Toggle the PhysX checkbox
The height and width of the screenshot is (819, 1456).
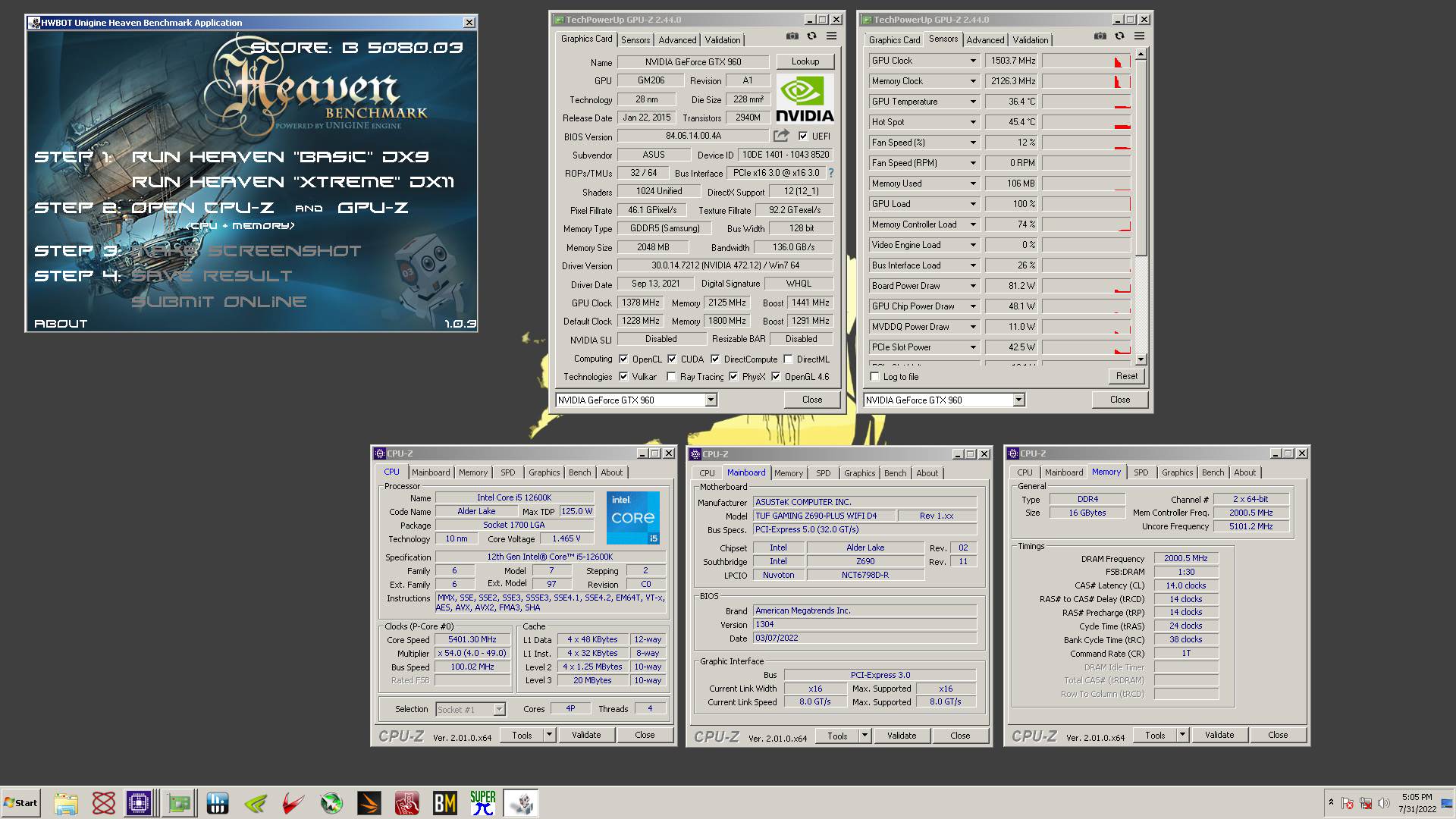733,377
